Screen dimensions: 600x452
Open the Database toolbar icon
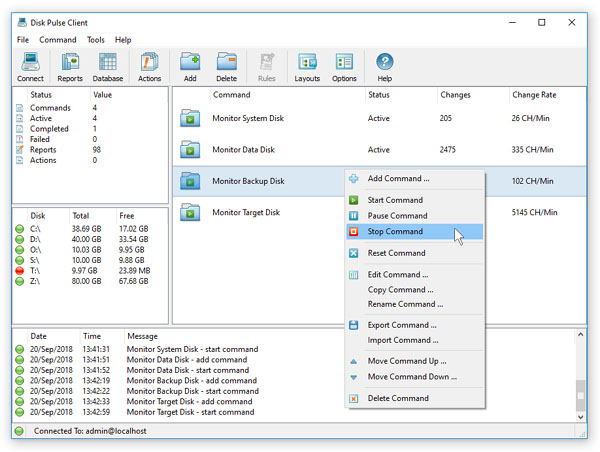108,62
